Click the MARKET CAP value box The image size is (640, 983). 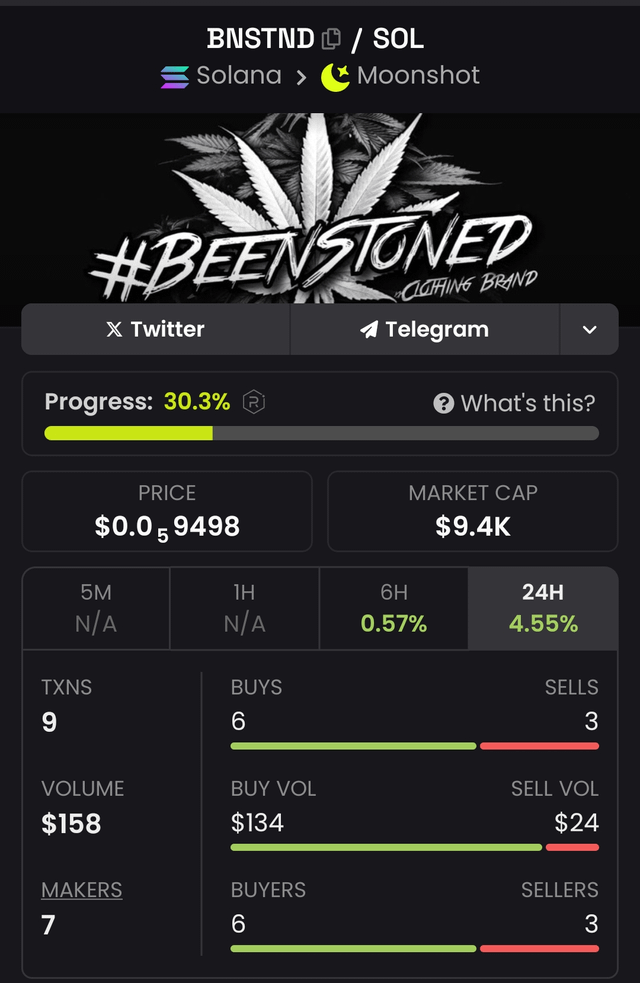473,512
